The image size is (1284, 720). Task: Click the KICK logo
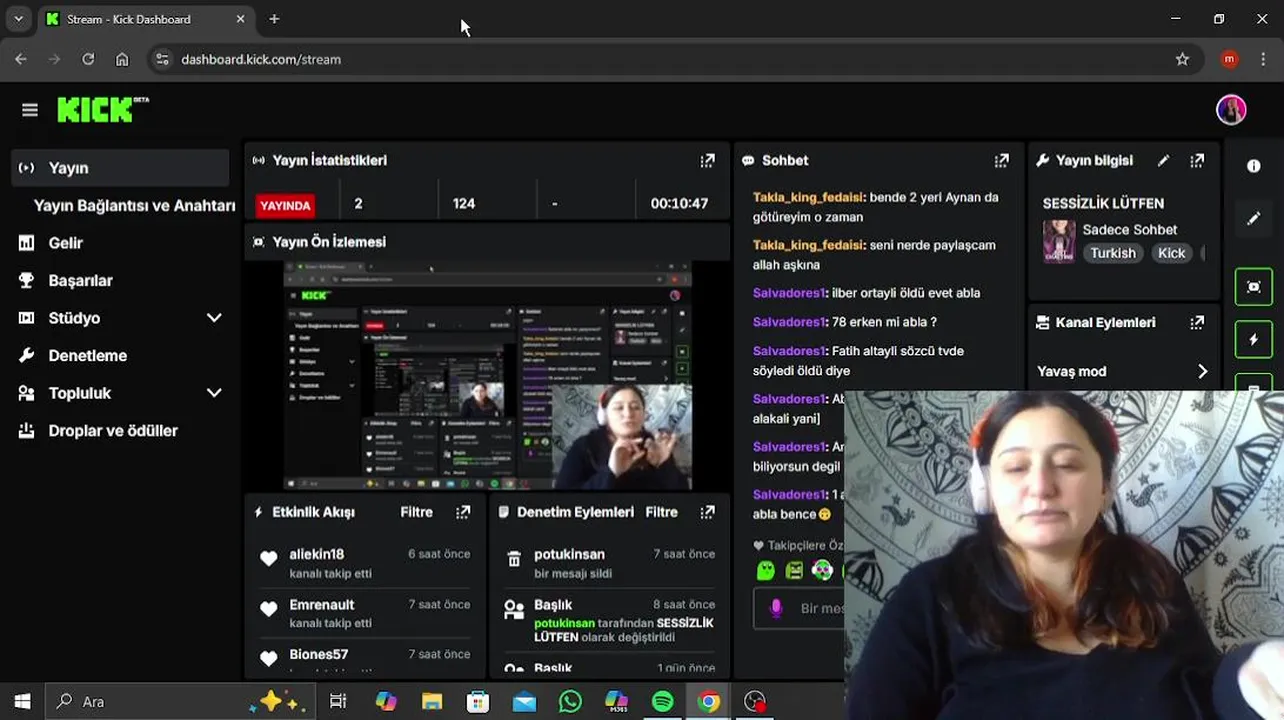(102, 109)
